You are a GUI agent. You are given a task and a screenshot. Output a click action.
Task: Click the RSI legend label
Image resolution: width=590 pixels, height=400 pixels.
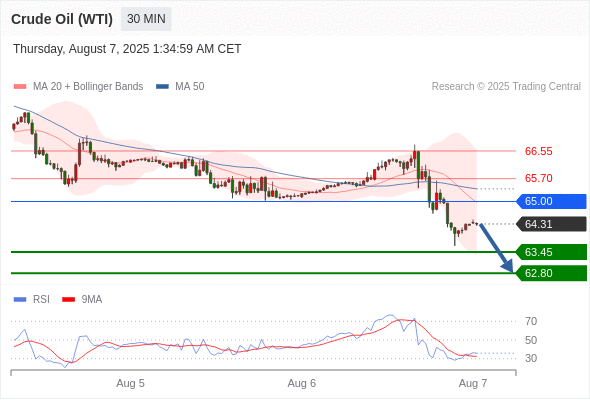click(41, 300)
